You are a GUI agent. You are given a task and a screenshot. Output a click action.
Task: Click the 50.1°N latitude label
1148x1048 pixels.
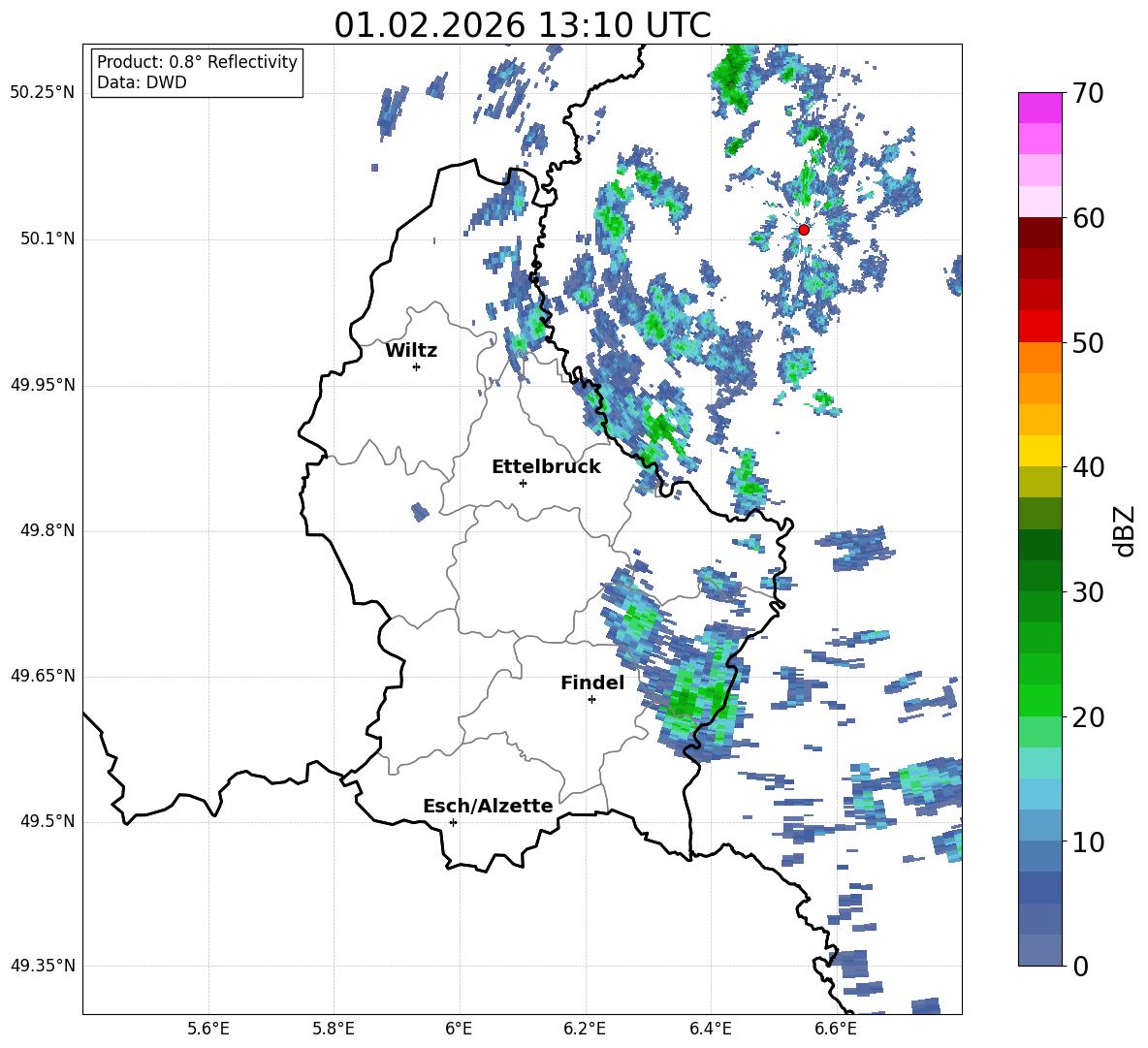coord(48,238)
